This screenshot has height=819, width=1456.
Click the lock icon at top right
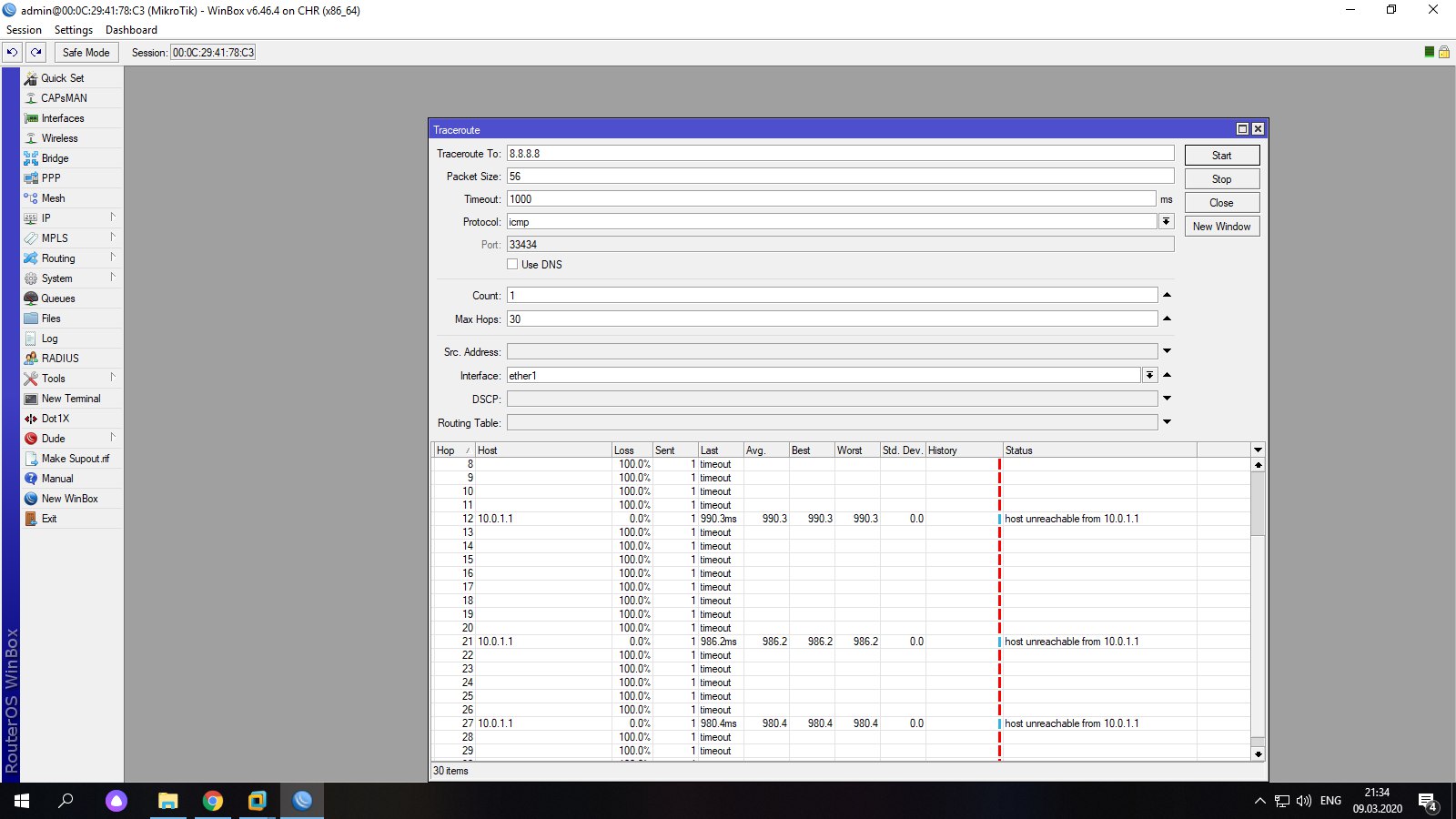pyautogui.click(x=1443, y=52)
